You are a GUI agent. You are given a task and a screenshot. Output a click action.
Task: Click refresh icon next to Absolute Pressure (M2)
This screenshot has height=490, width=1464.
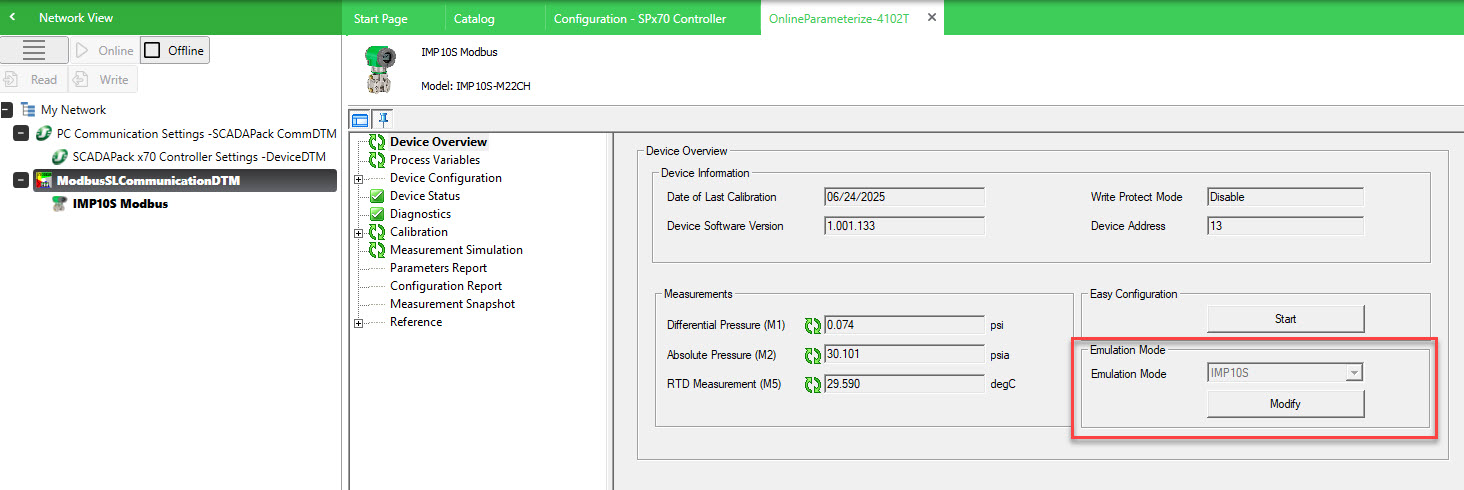(813, 355)
